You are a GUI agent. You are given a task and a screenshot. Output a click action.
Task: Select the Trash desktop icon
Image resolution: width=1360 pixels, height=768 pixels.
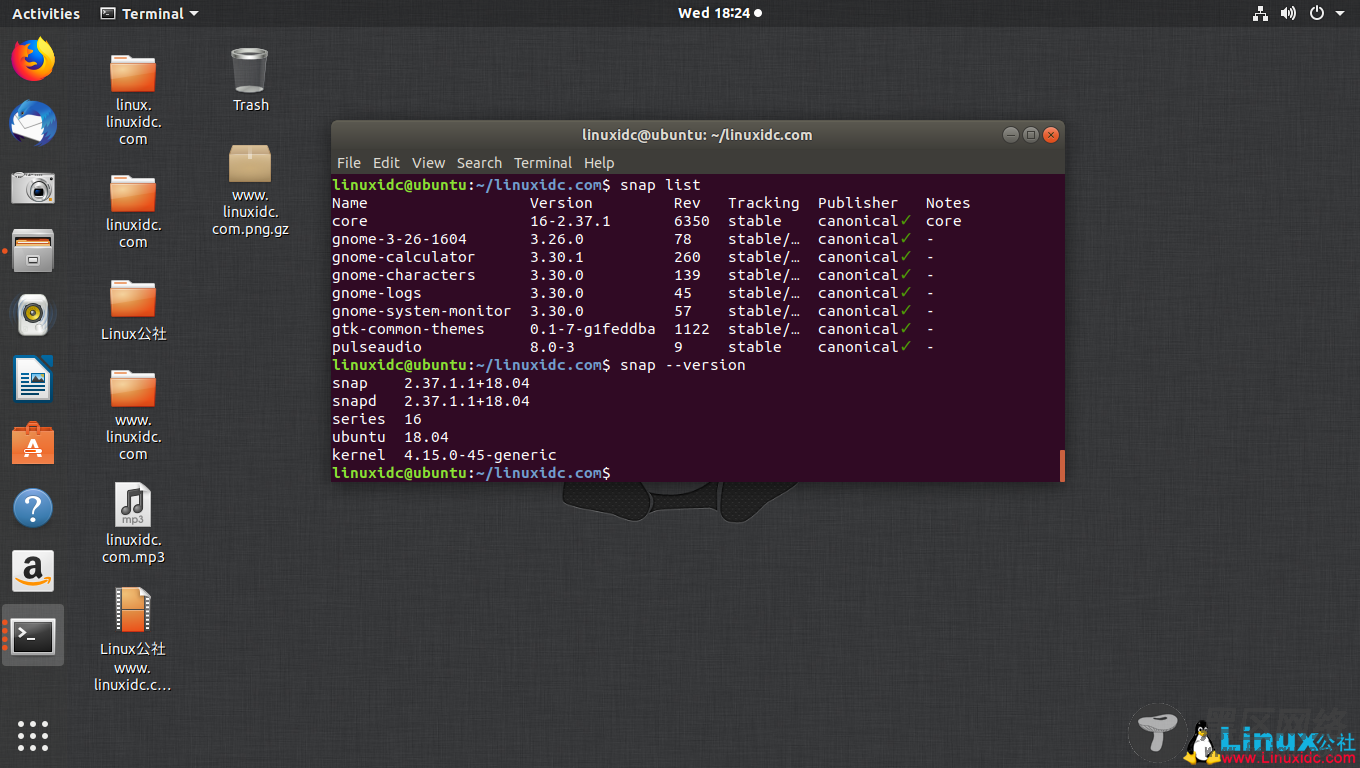[250, 80]
